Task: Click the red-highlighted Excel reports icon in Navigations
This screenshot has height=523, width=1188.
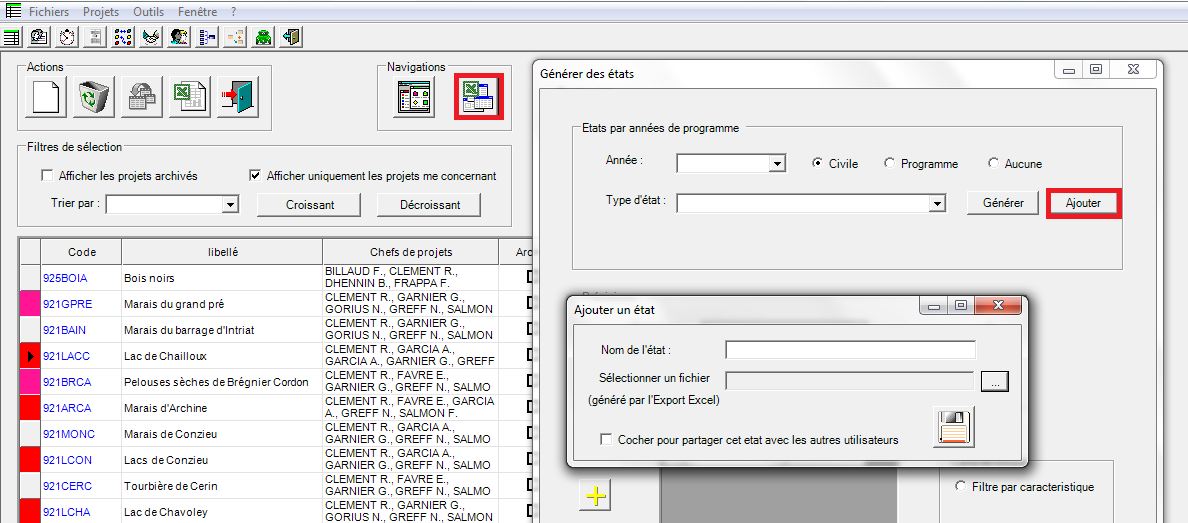Action: point(478,98)
